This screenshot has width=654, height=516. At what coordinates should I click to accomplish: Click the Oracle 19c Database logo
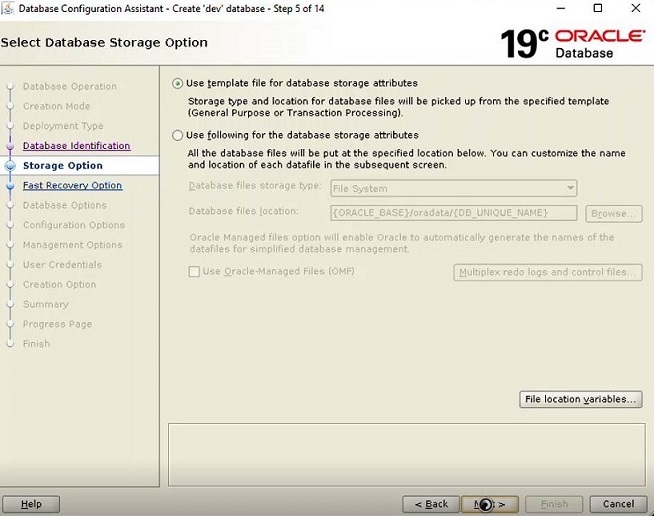[572, 43]
